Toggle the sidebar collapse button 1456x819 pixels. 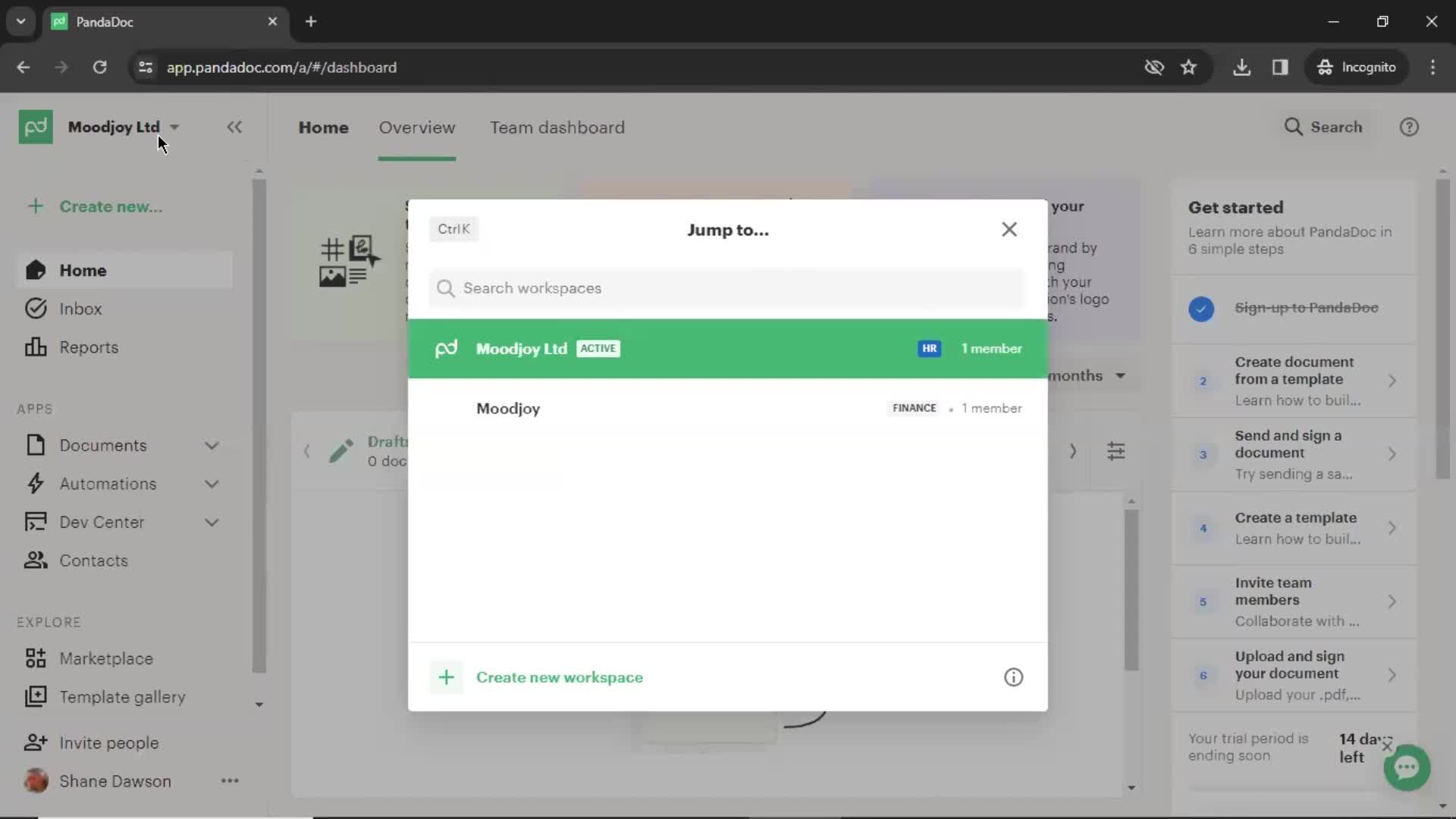pos(233,127)
